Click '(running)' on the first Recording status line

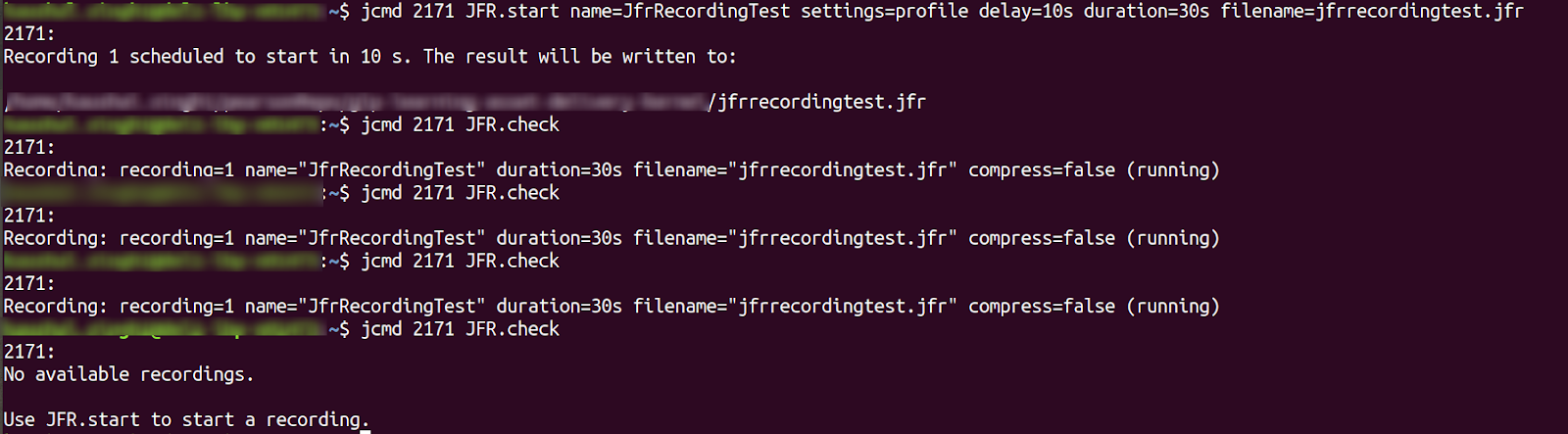tap(1172, 170)
